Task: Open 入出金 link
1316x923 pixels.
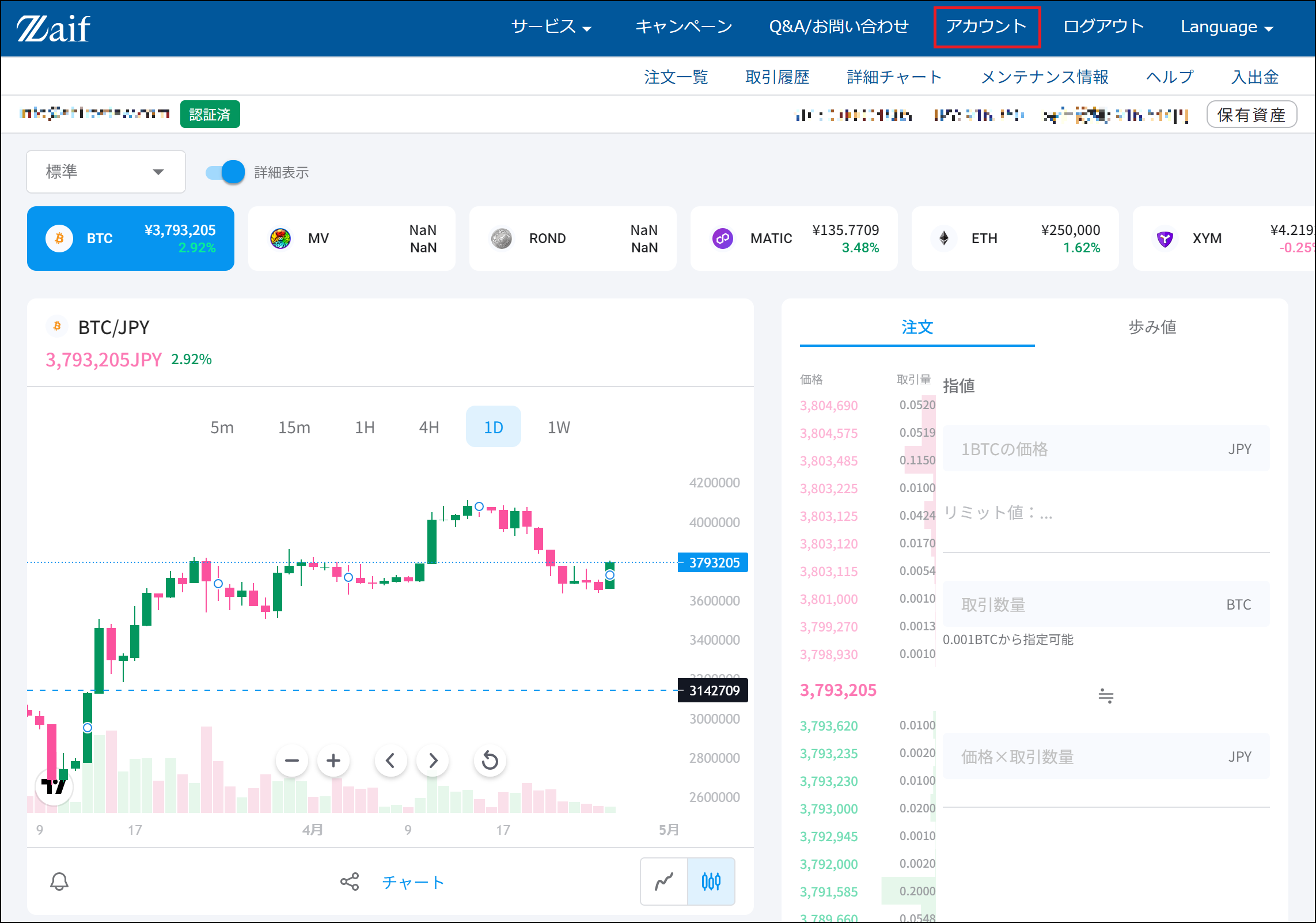Action: 1254,77
